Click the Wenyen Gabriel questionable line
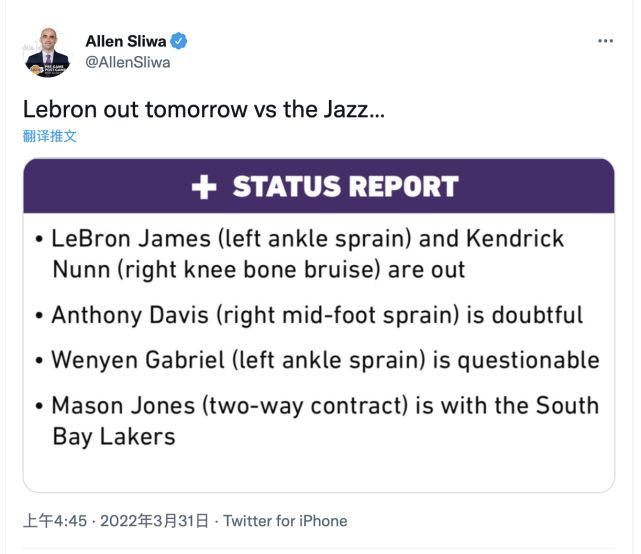 [x=325, y=360]
